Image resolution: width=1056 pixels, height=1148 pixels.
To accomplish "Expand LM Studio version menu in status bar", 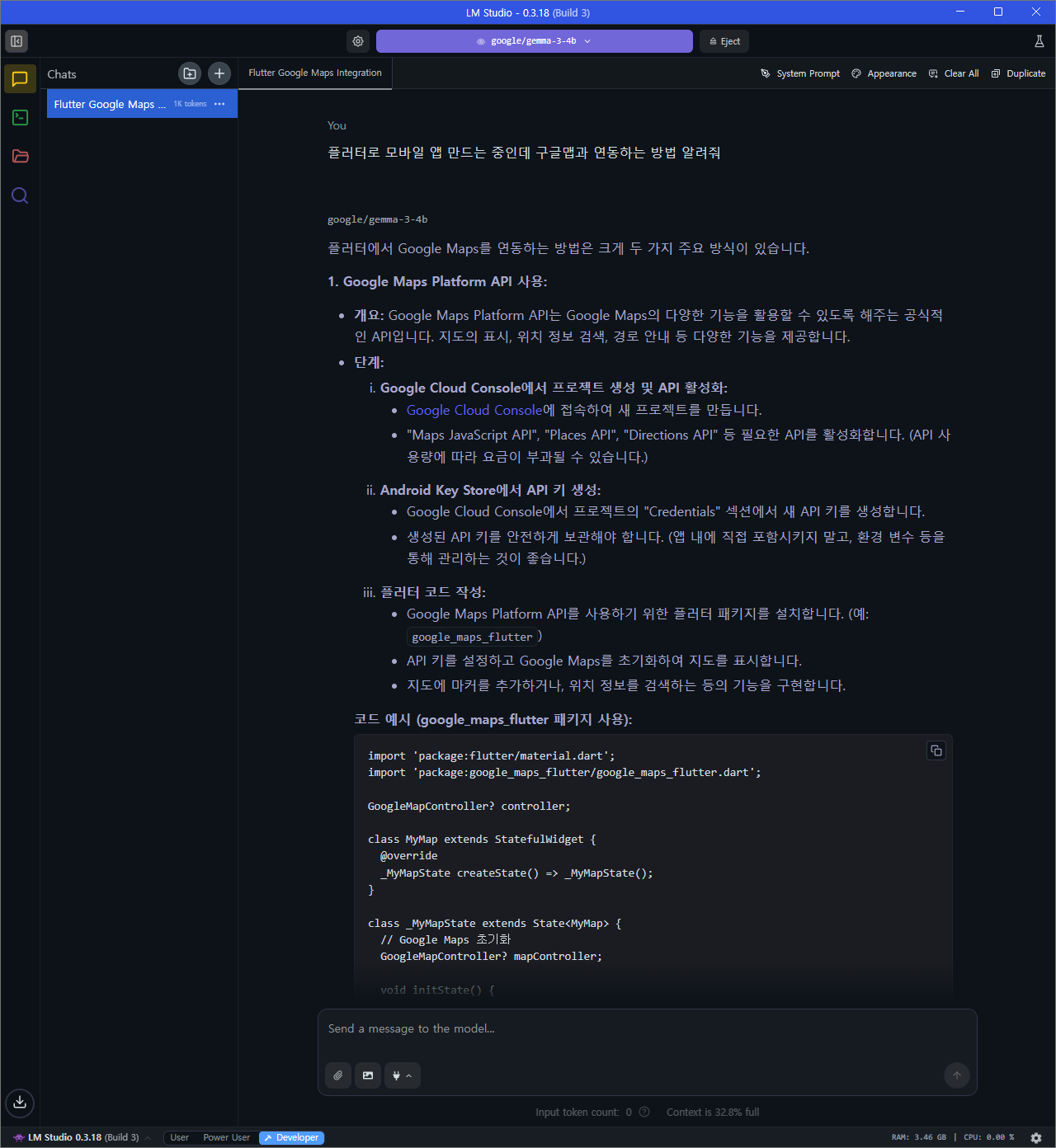I will (82, 1137).
